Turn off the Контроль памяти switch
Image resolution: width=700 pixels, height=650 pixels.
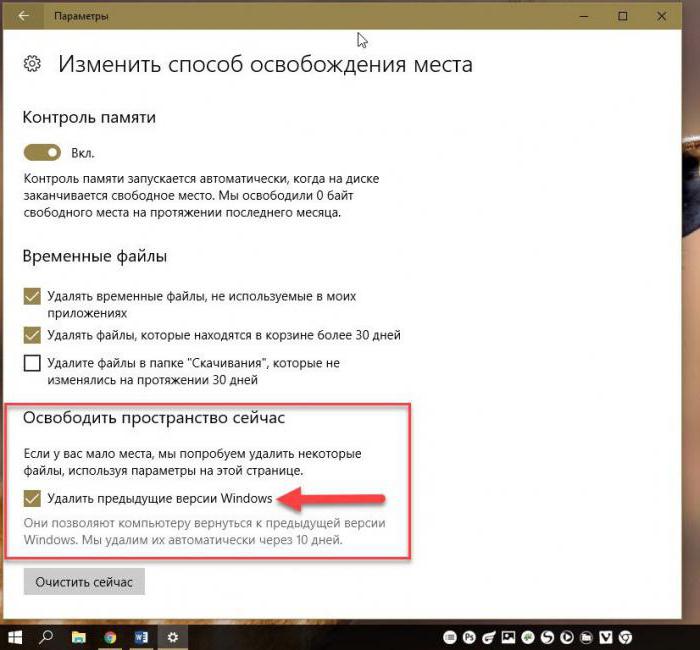(42, 153)
